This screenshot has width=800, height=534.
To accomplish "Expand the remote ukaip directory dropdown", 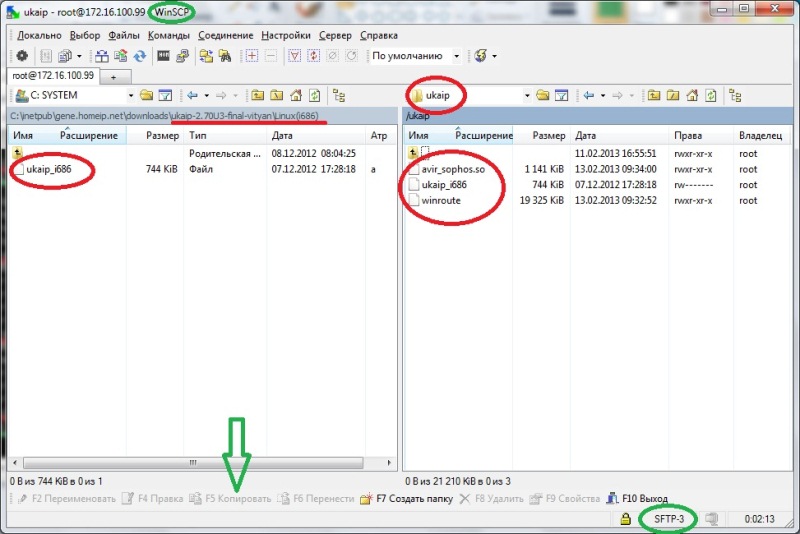I will click(526, 96).
